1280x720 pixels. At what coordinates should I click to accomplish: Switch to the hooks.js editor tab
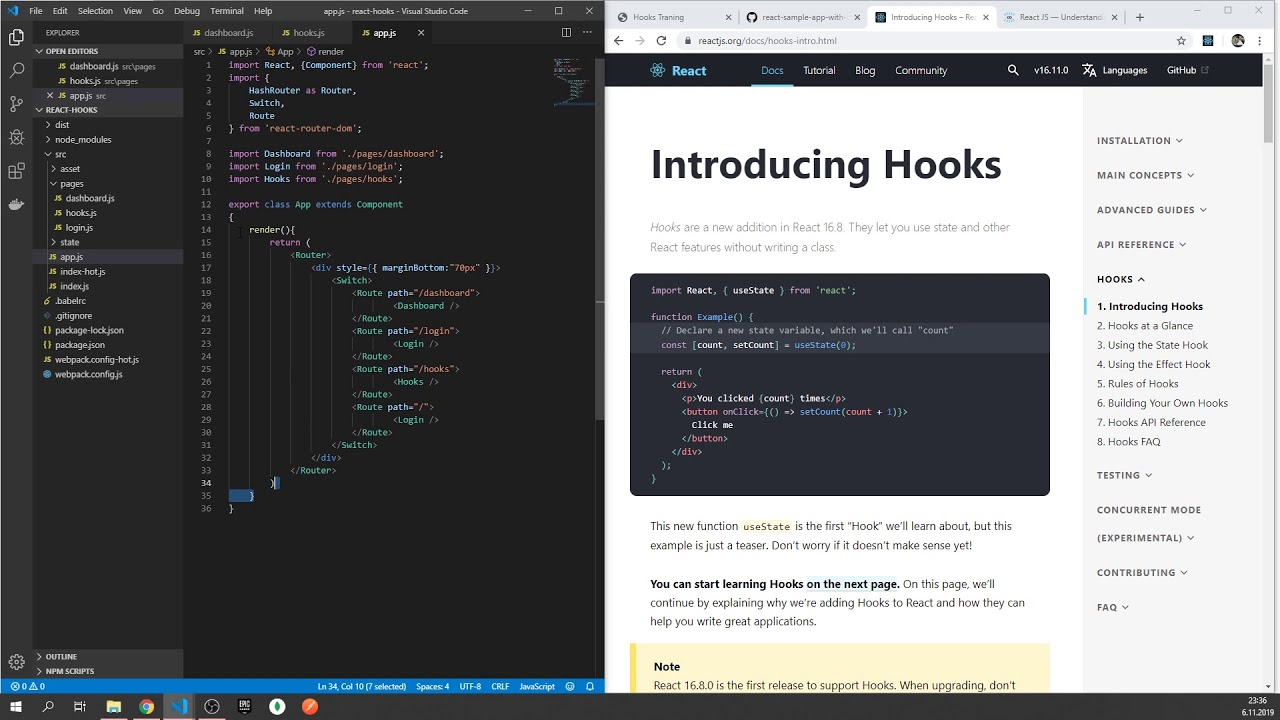[308, 33]
